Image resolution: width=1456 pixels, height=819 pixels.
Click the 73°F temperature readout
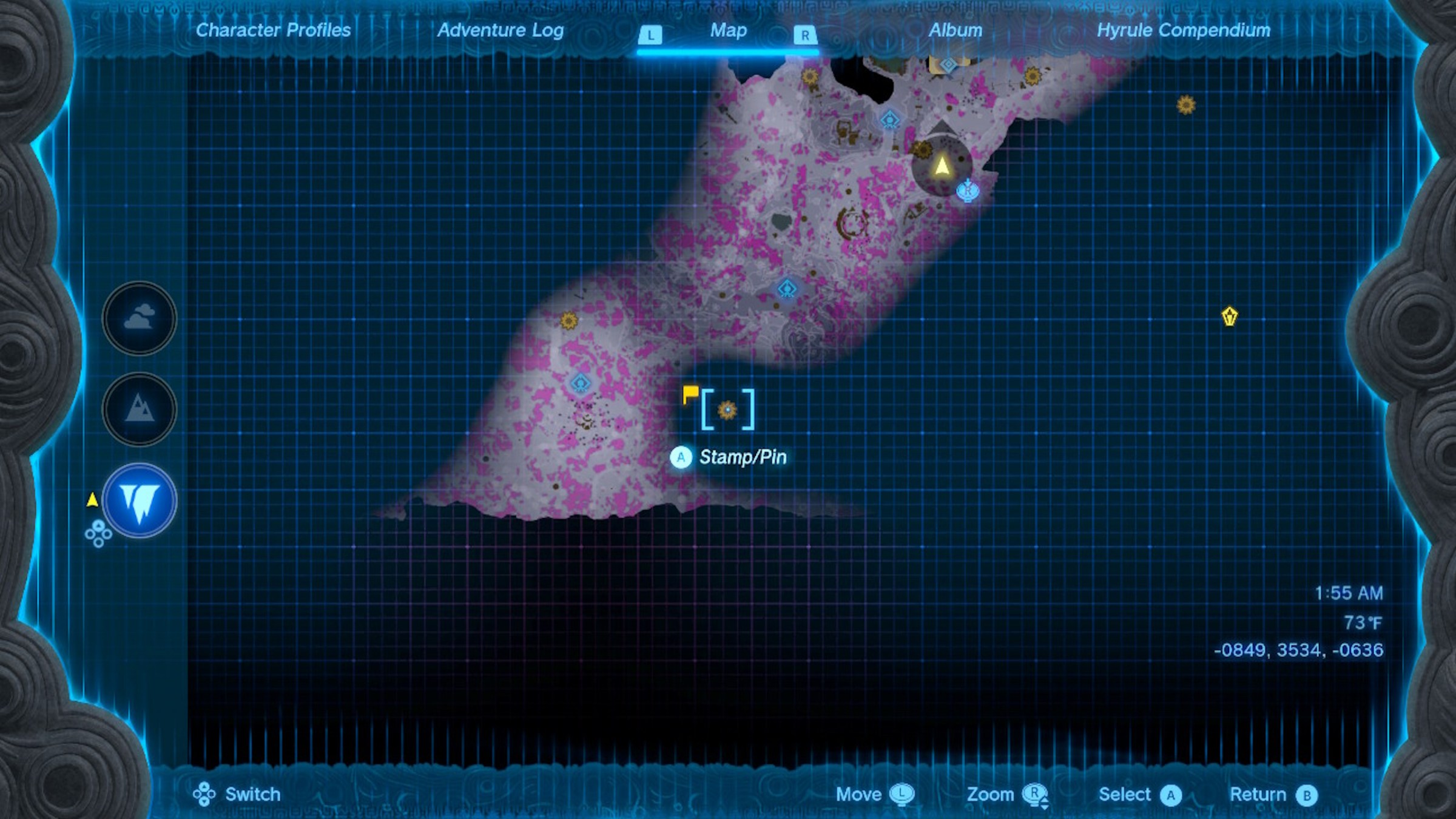pos(1363,622)
